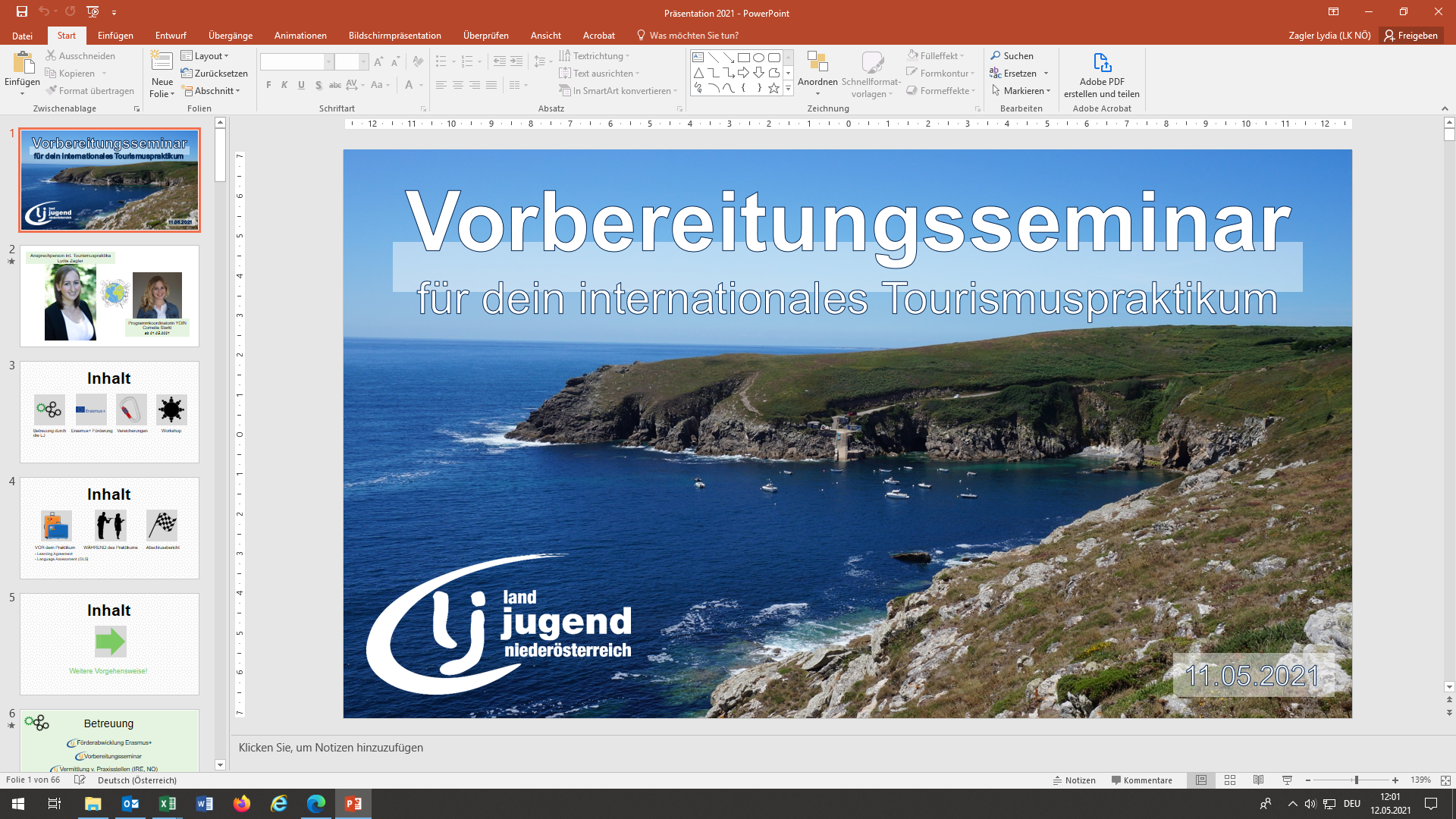Click the Neue Folie slide icon
Viewport: 1456px width, 819px height.
(162, 61)
